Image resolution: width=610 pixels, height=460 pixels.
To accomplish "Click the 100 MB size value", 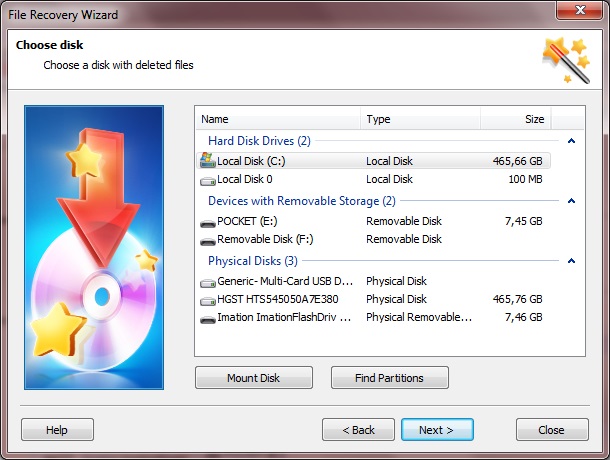I will 526,179.
